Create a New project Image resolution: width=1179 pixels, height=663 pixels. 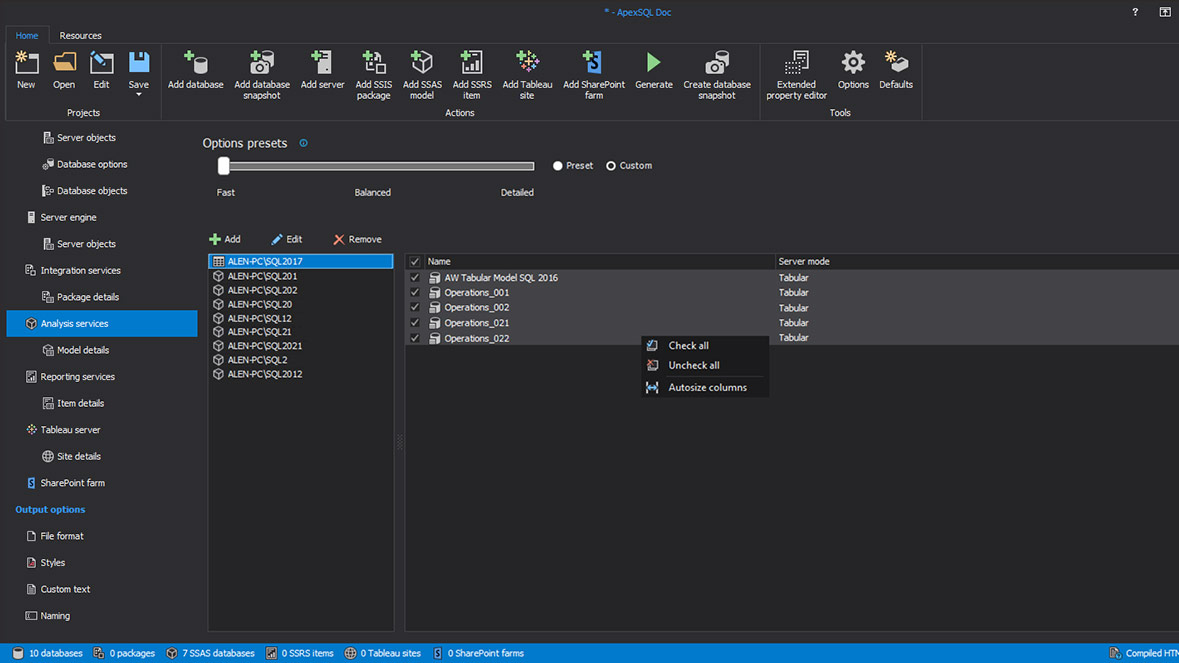tap(26, 70)
